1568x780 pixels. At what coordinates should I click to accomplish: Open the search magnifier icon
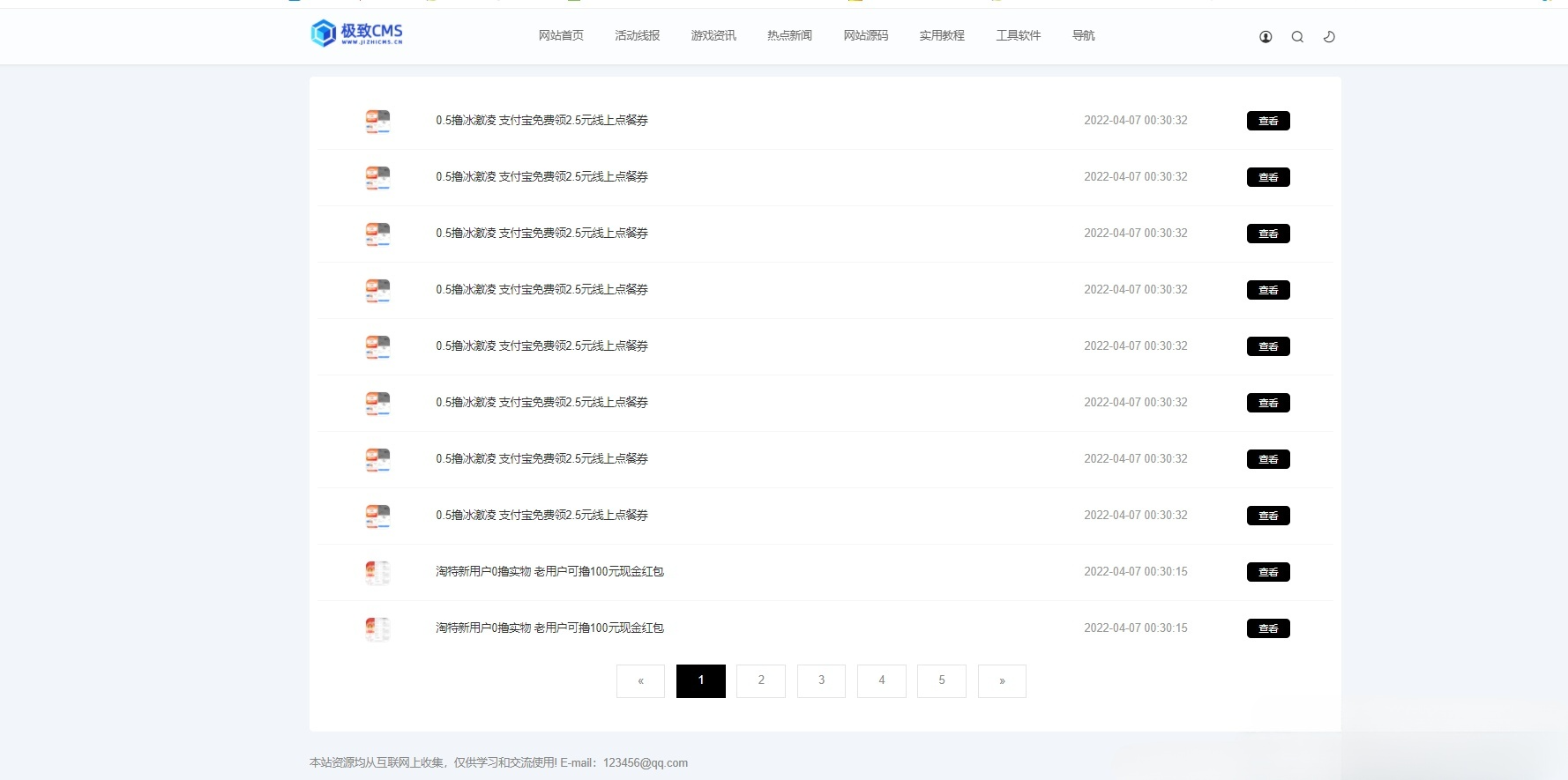tap(1297, 37)
